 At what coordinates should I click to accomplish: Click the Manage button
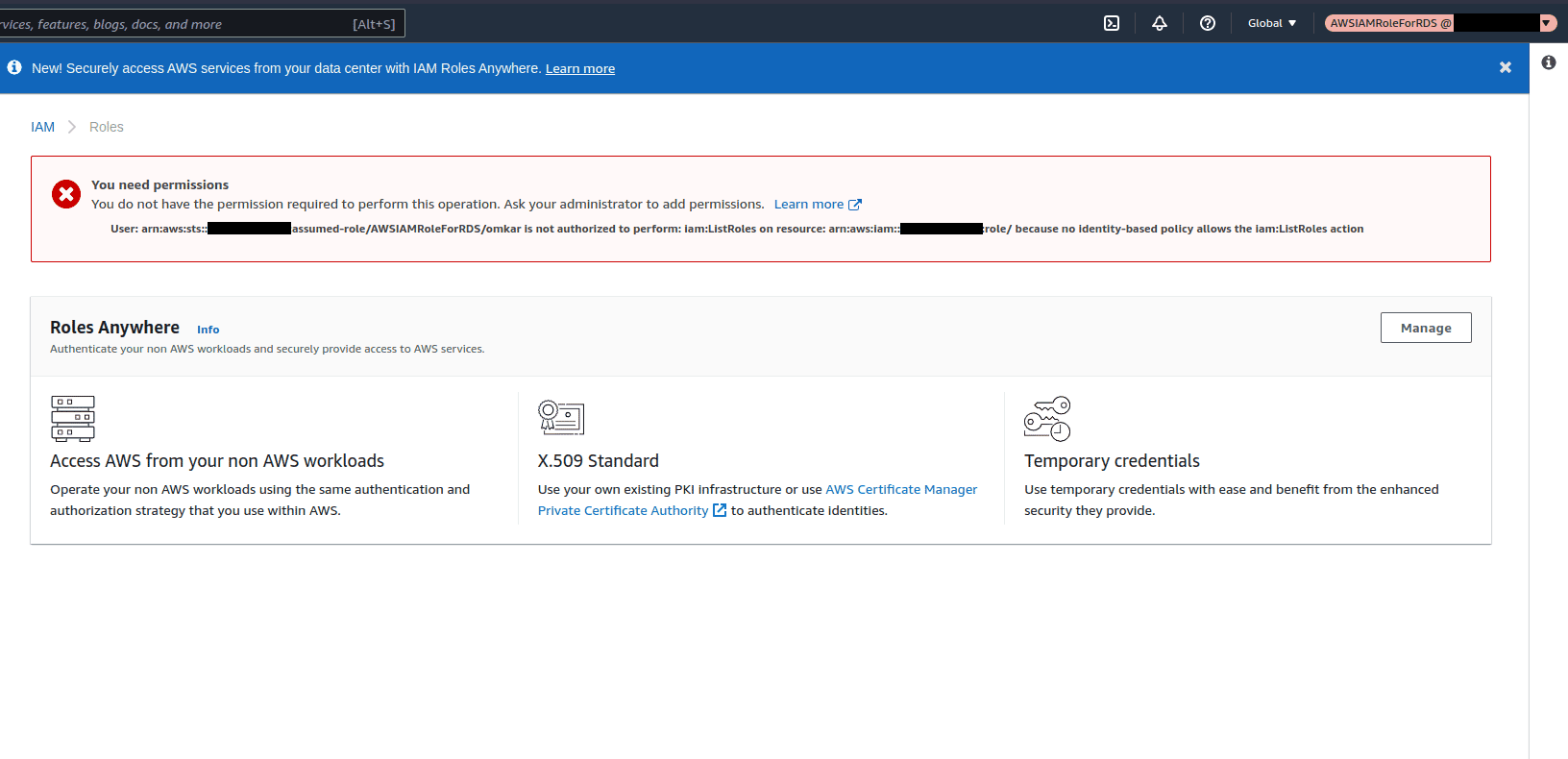tap(1426, 328)
